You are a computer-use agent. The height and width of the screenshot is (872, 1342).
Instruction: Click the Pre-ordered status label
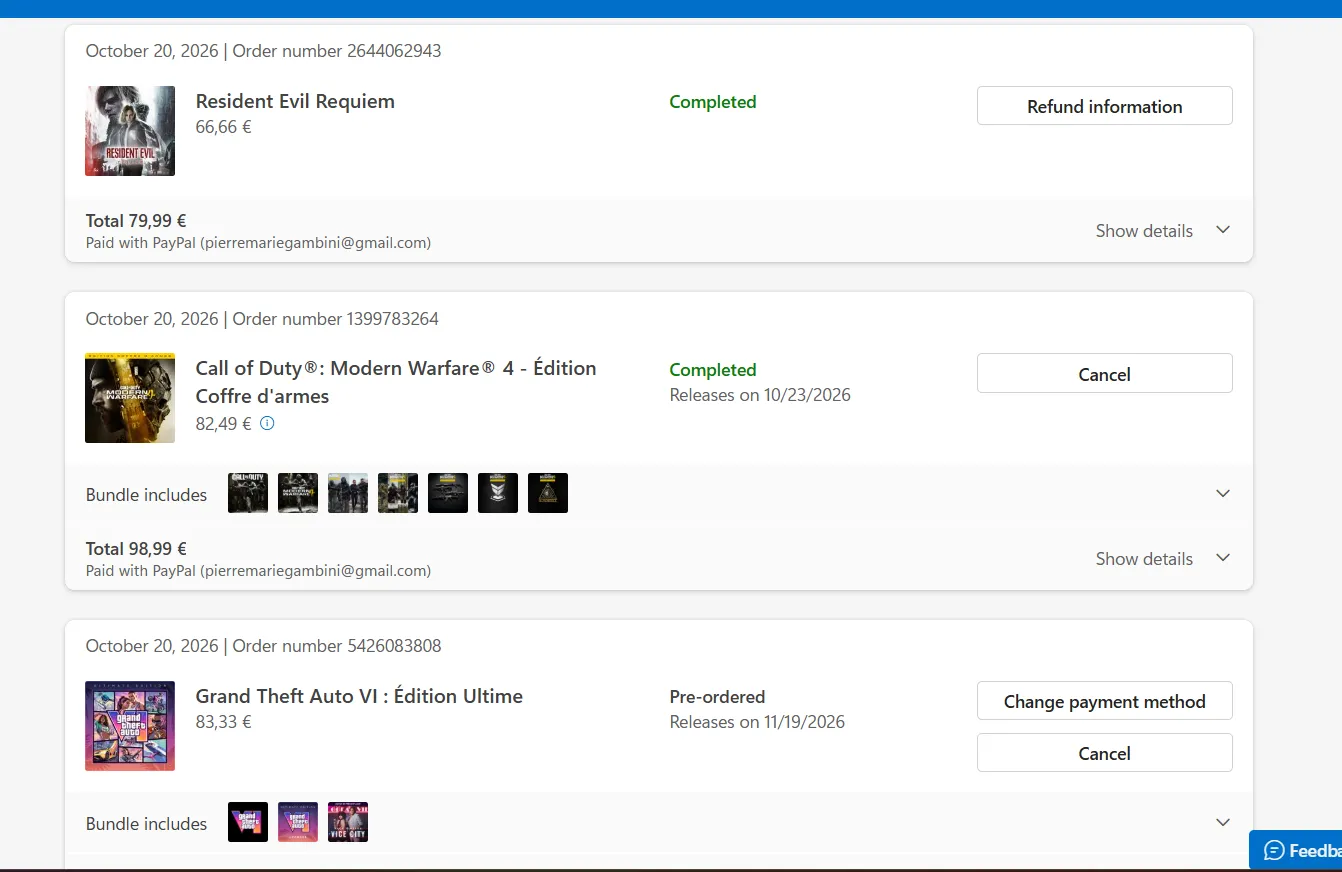pyautogui.click(x=717, y=697)
